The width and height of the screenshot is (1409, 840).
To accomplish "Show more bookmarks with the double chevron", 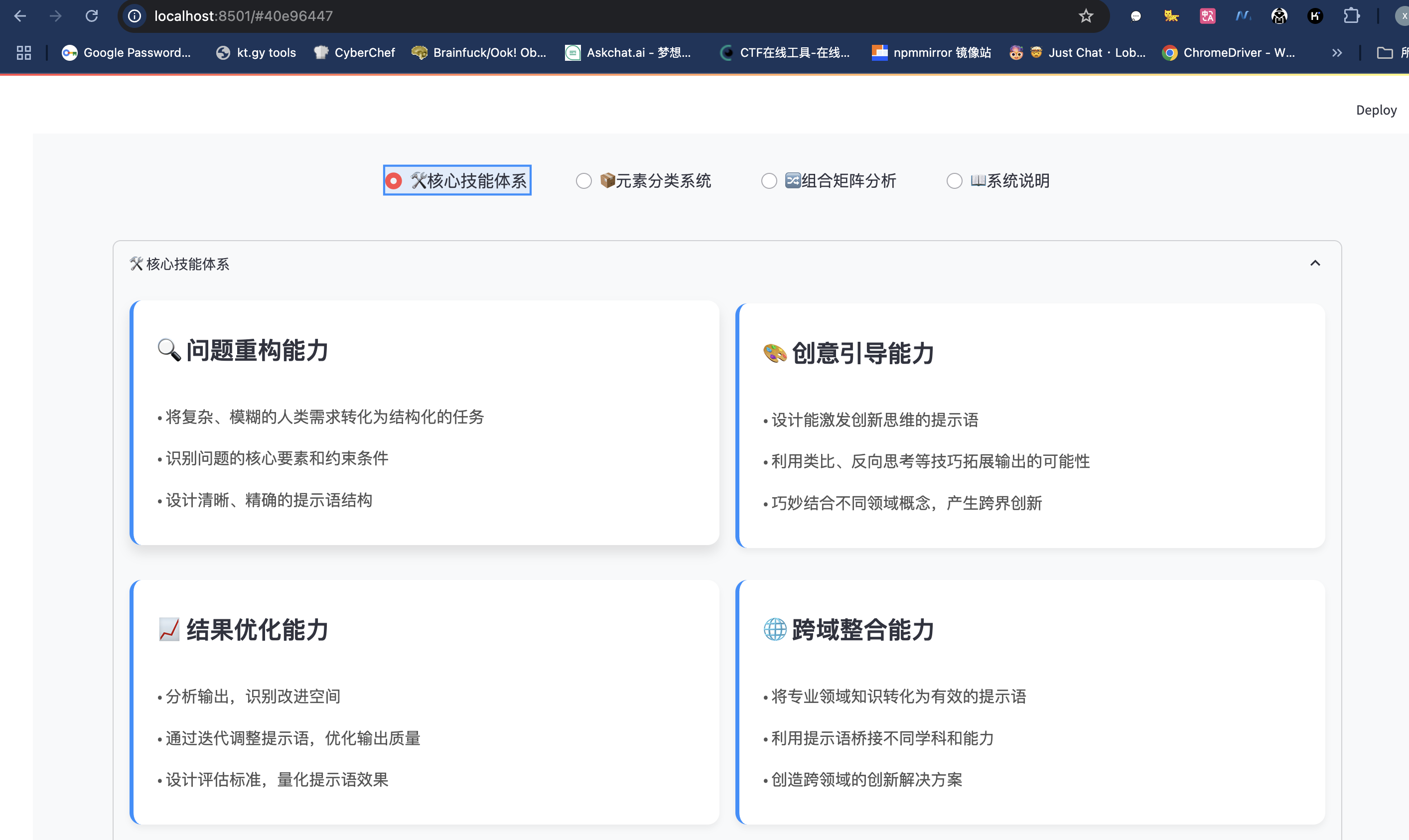I will [1337, 53].
